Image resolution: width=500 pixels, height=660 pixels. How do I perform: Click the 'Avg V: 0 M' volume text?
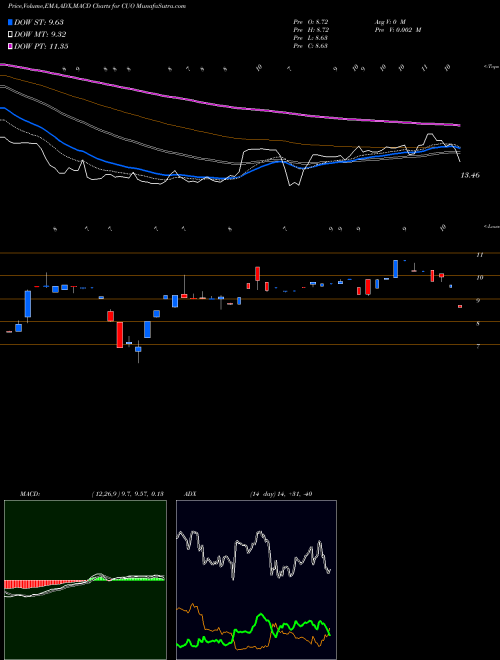(389, 21)
